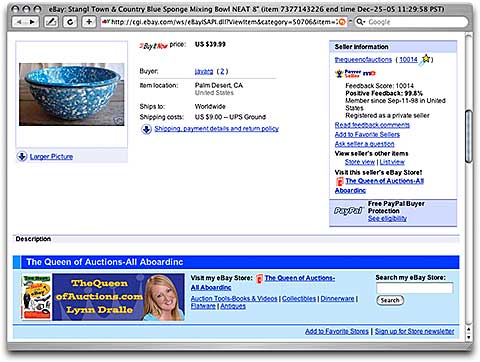The image size is (480, 362).
Task: Open the Larger Picture link
Action: pos(51,156)
